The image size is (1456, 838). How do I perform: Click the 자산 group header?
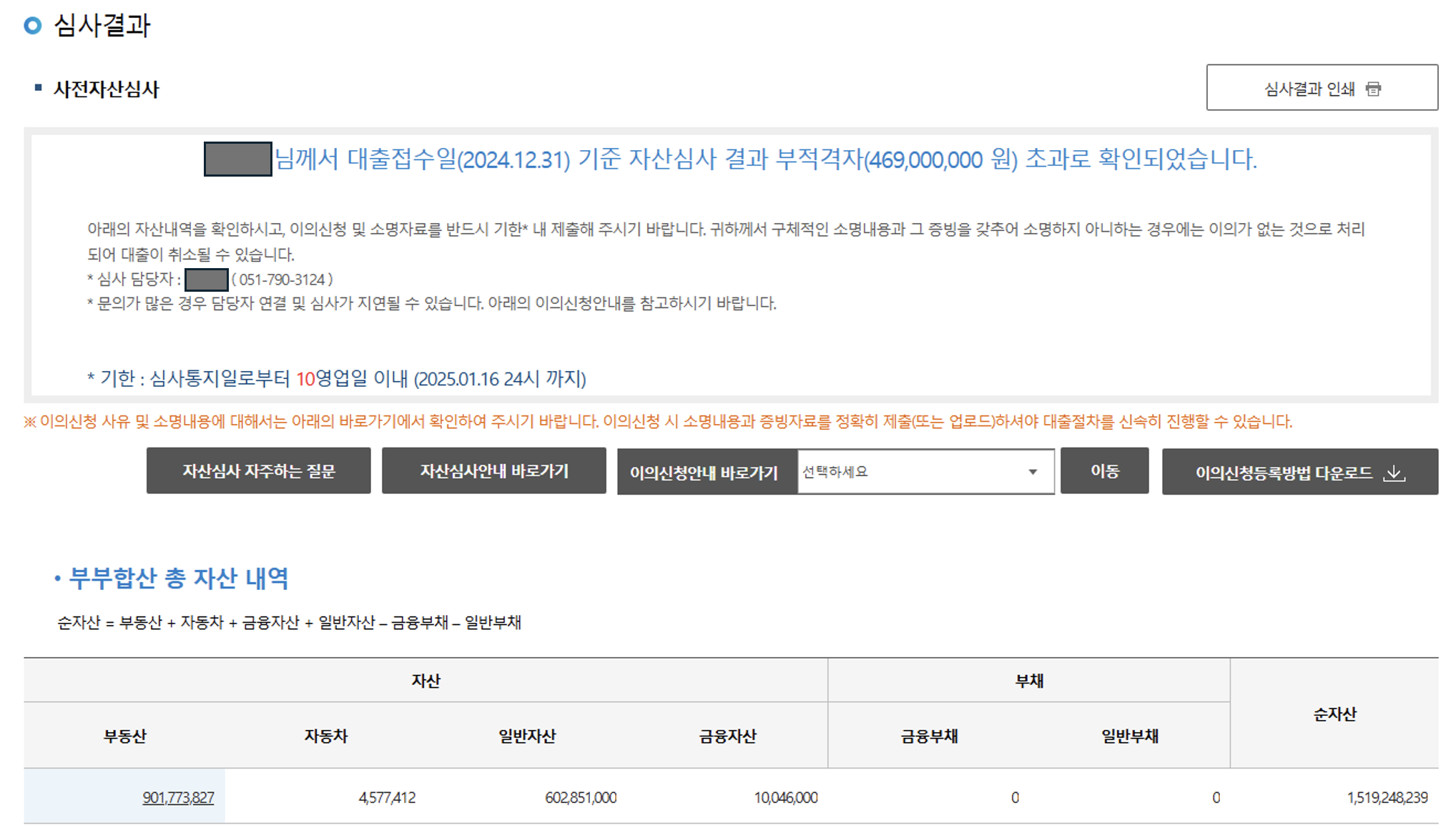pos(426,681)
